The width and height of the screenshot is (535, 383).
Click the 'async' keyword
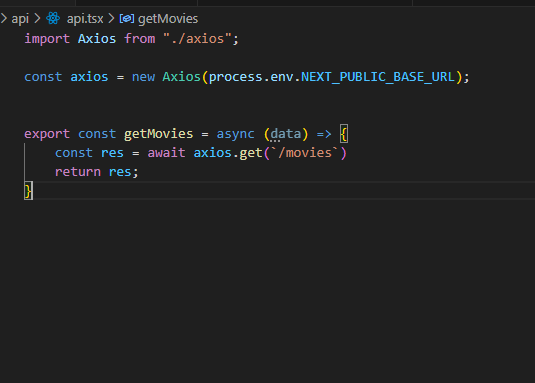[235, 134]
